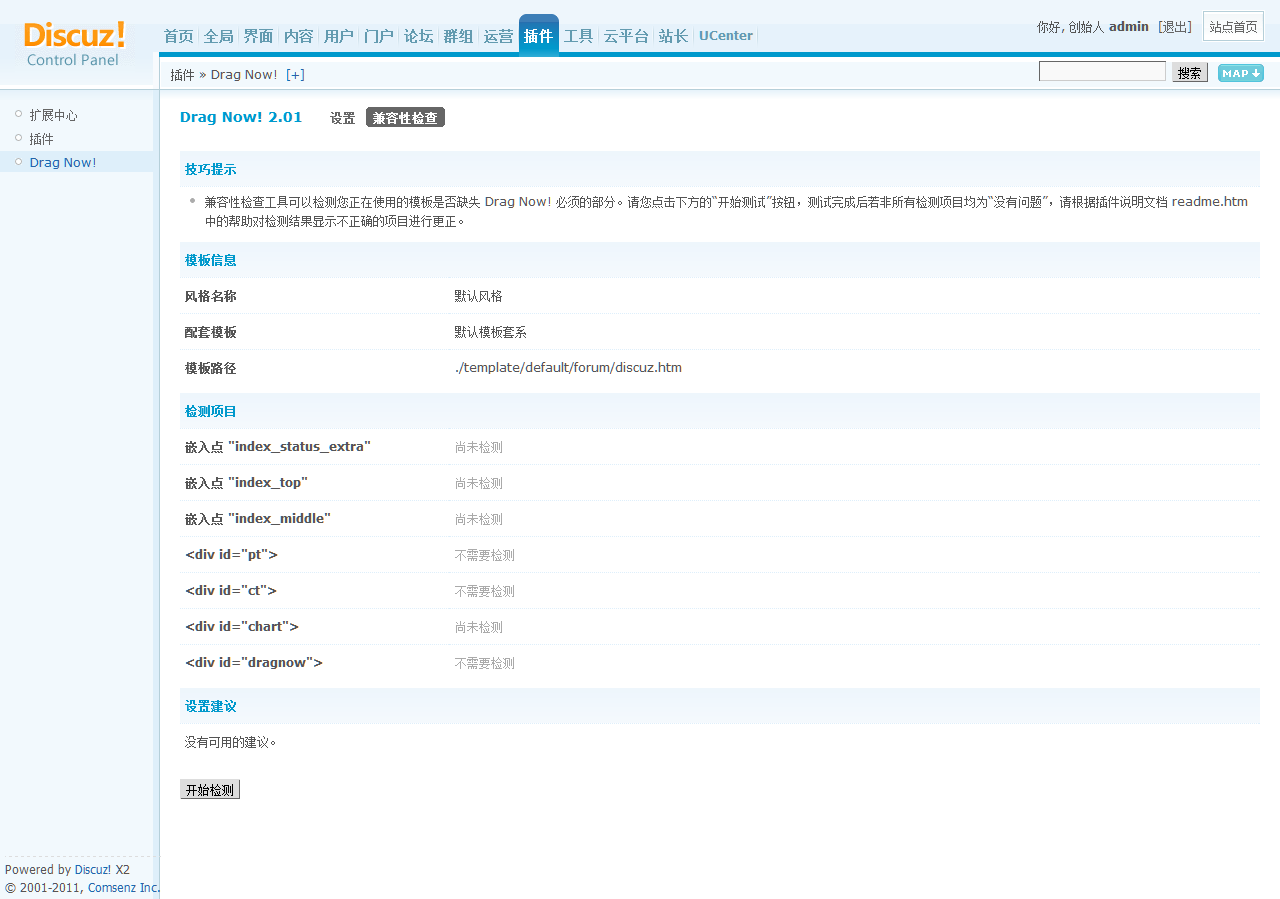Open the UCenter menu

(726, 36)
